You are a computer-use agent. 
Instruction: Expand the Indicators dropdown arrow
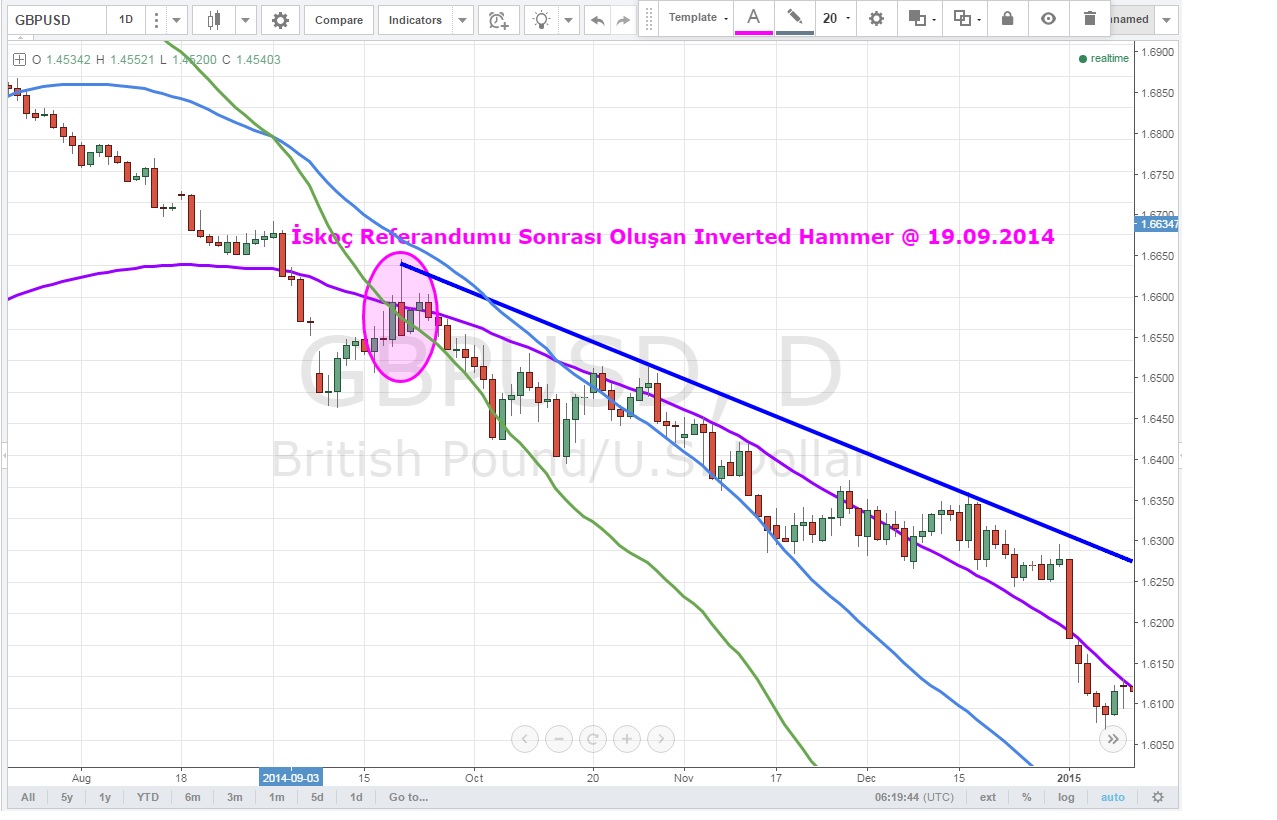click(461, 20)
